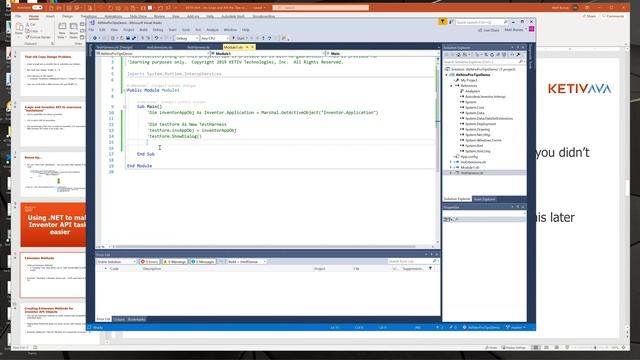640x360 pixels.
Task: Click PowerPoint Reading view icon in status bar
Action: coord(557,347)
